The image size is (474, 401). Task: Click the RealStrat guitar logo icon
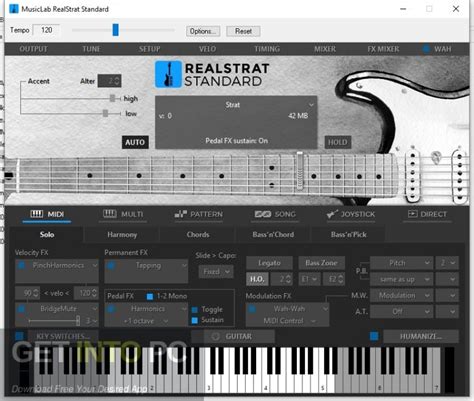point(168,74)
